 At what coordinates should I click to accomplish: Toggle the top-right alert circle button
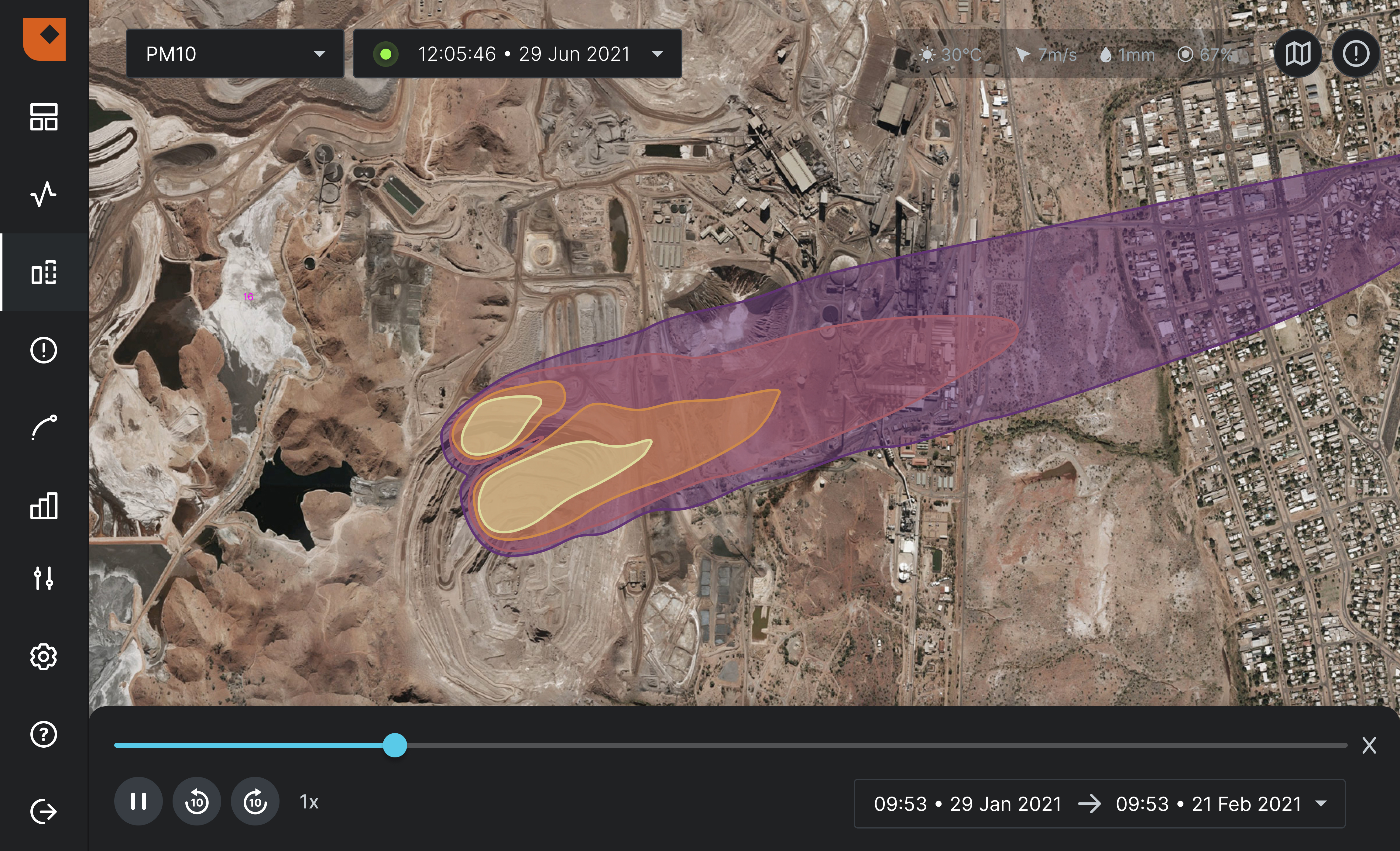(x=1356, y=55)
